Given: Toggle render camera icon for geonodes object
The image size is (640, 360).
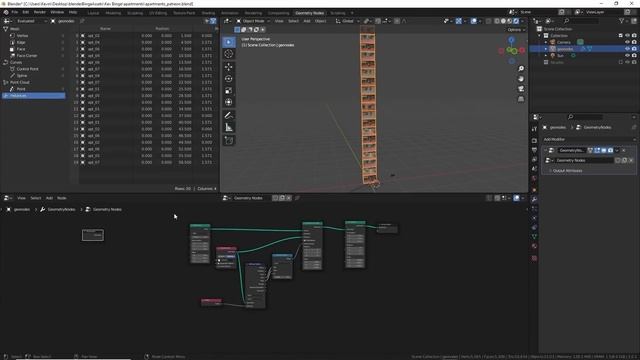Looking at the screenshot, I should click(x=634, y=49).
